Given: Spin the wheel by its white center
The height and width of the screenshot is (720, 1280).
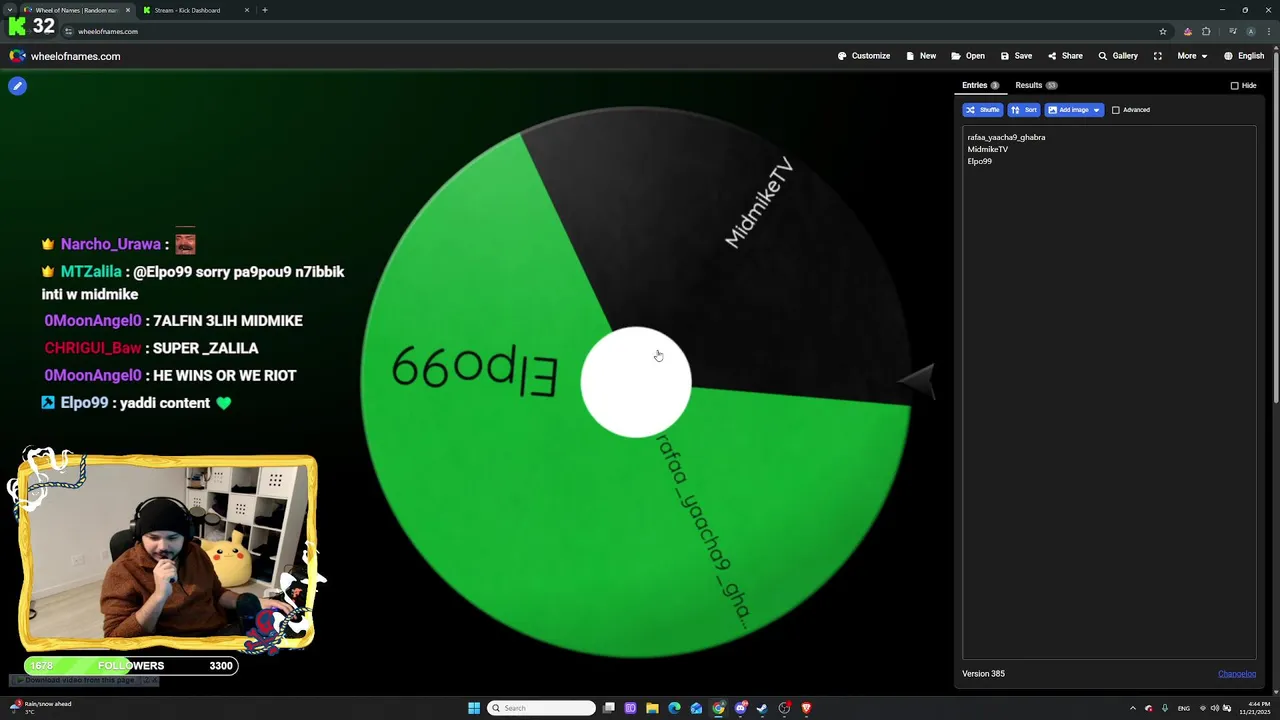Looking at the screenshot, I should click(x=636, y=383).
